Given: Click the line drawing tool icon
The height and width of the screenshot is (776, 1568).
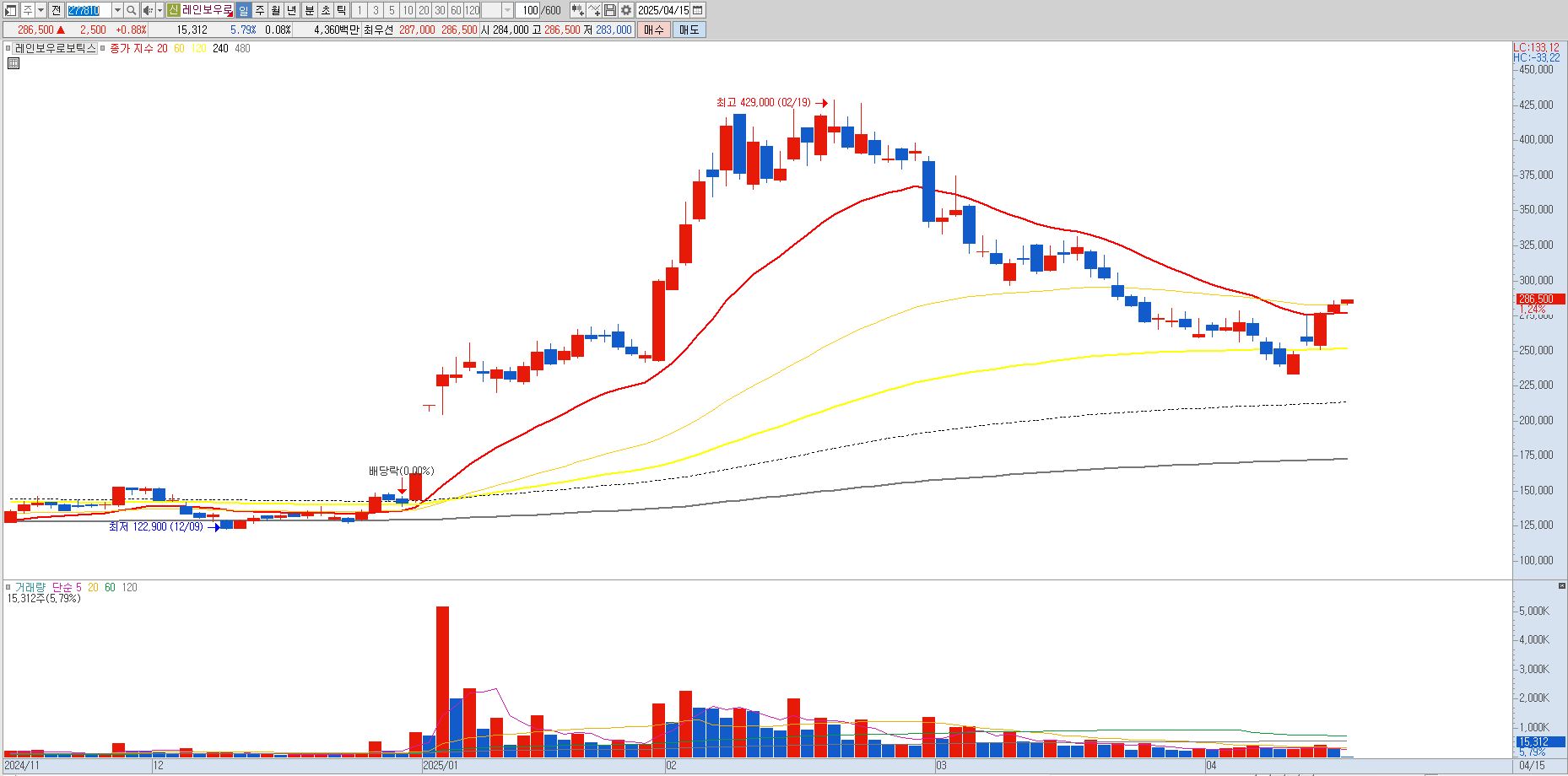Looking at the screenshot, I should tap(594, 10).
